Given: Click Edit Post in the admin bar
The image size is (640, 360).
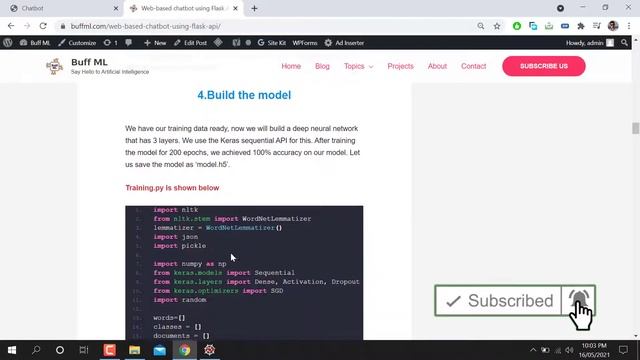Looking at the screenshot, I should point(191,43).
